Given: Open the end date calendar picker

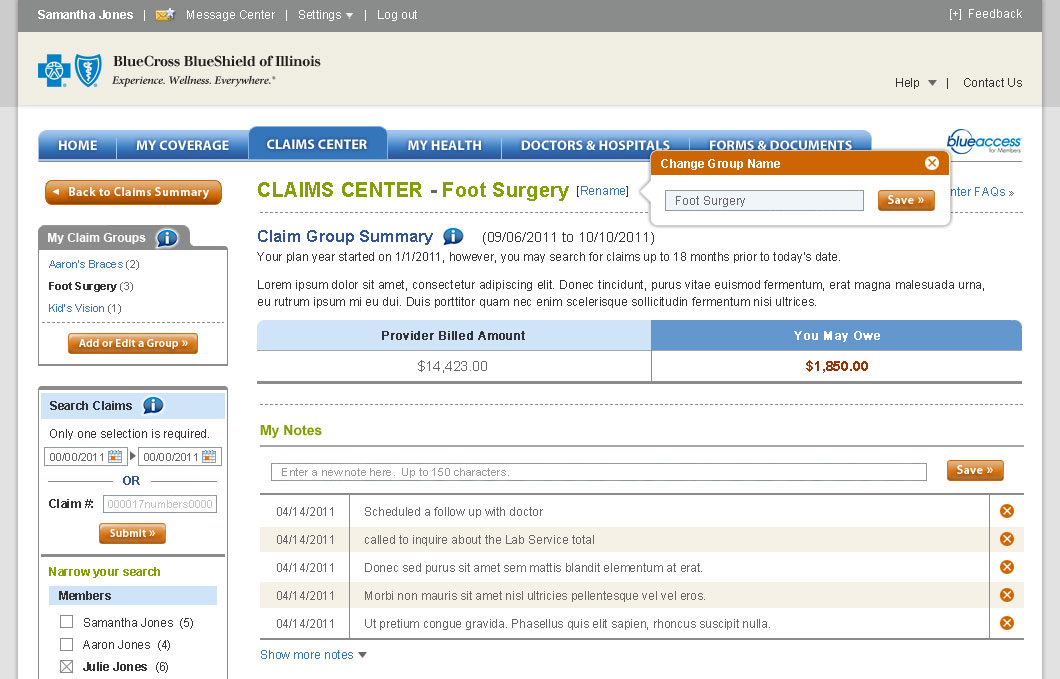Looking at the screenshot, I should coord(208,457).
